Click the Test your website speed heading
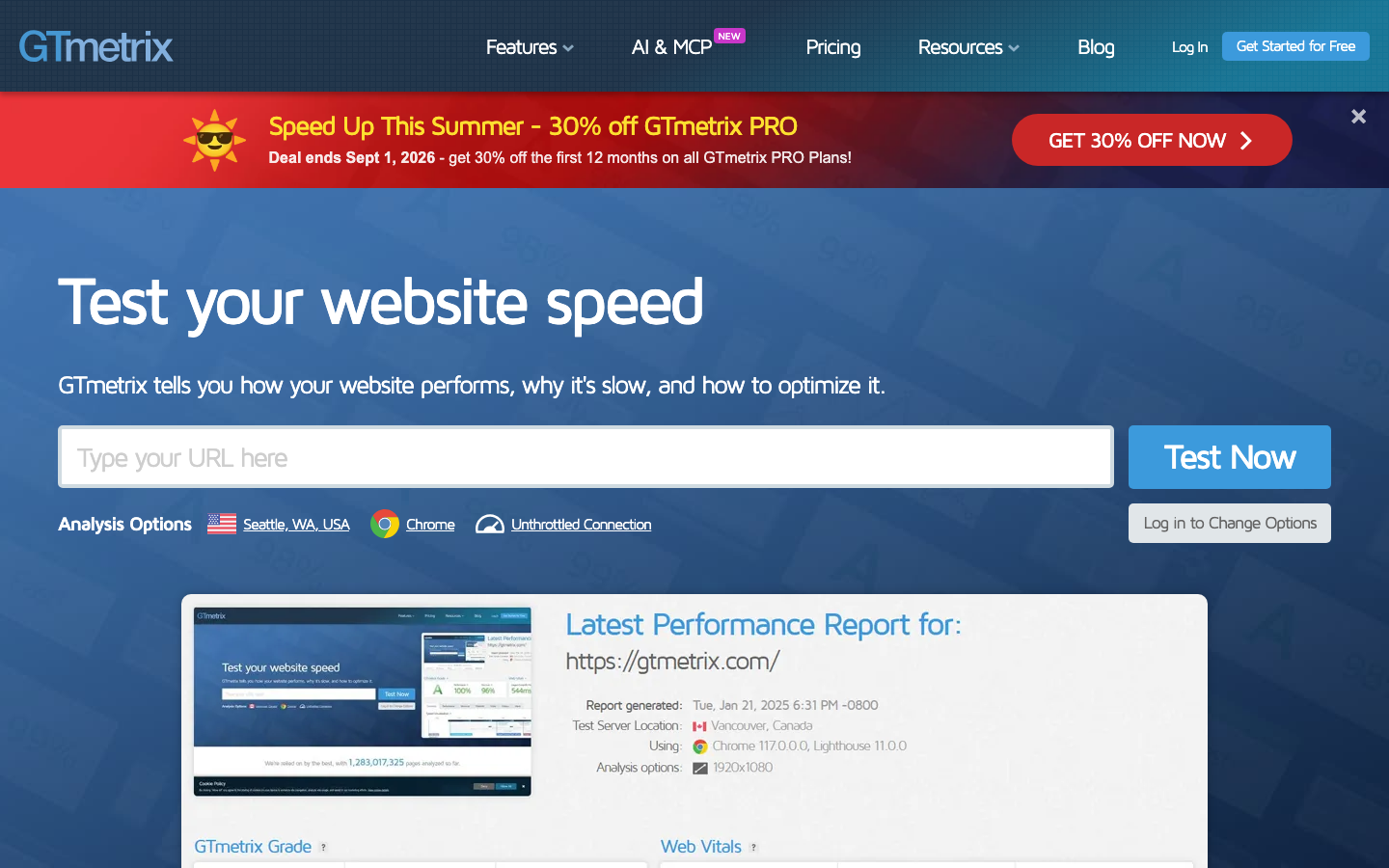 [x=381, y=303]
